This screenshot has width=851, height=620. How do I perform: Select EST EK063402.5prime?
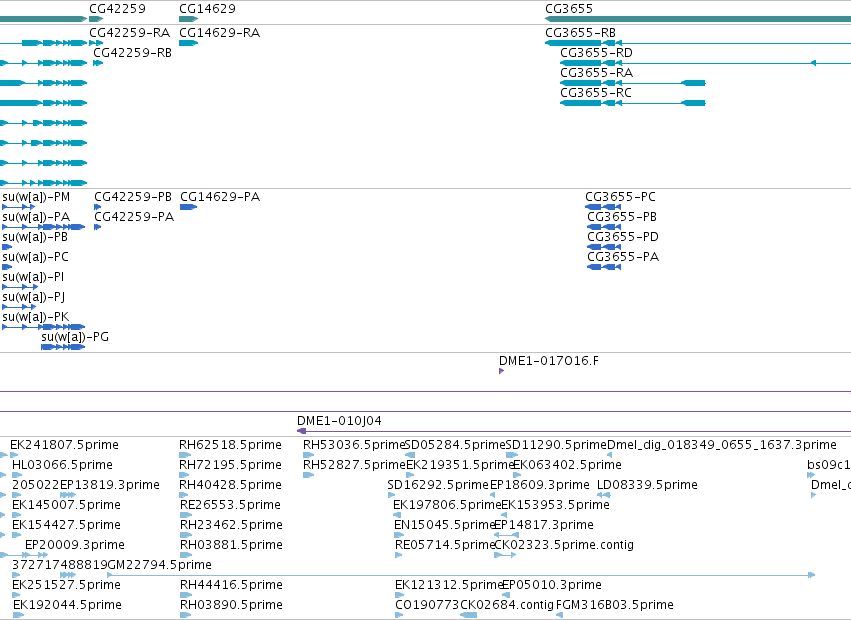click(567, 465)
